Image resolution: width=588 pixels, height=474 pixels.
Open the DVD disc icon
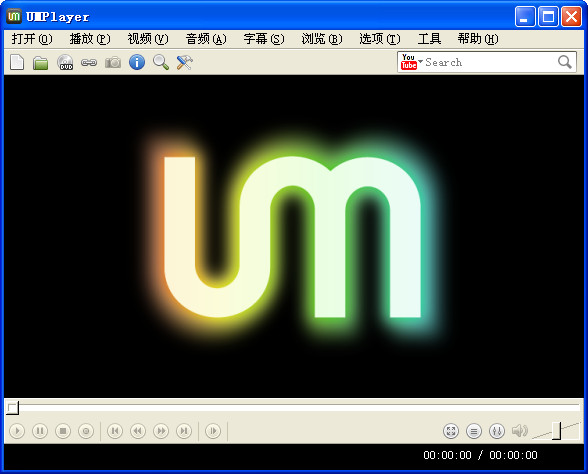coord(65,62)
